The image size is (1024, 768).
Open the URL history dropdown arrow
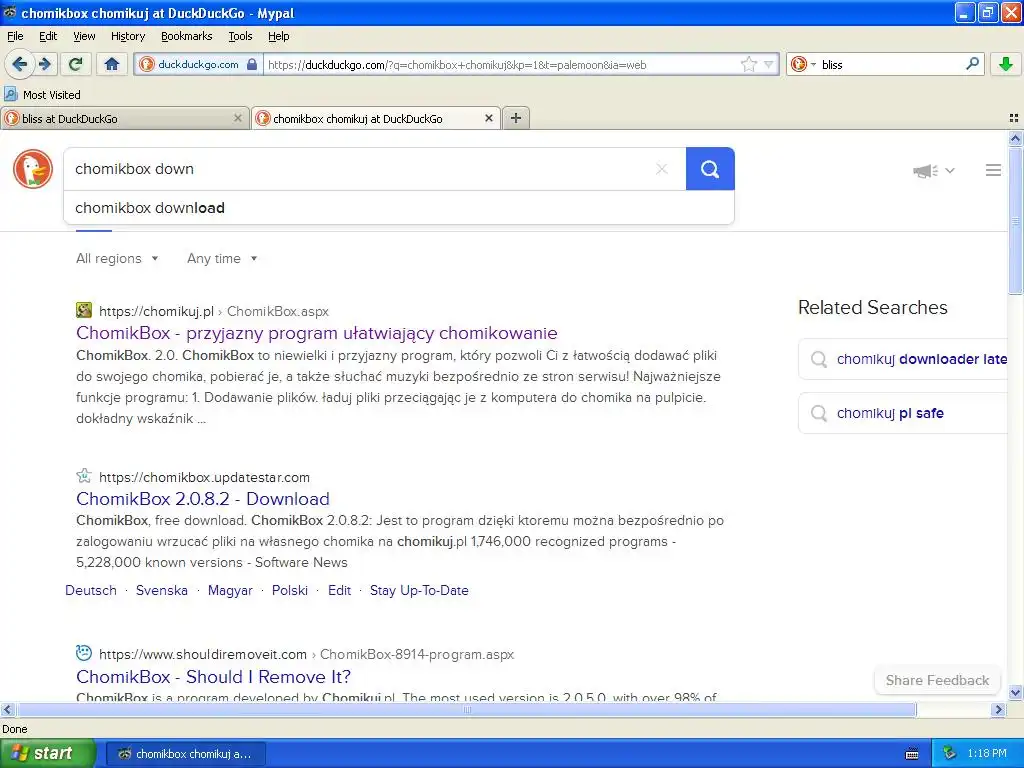click(x=769, y=64)
